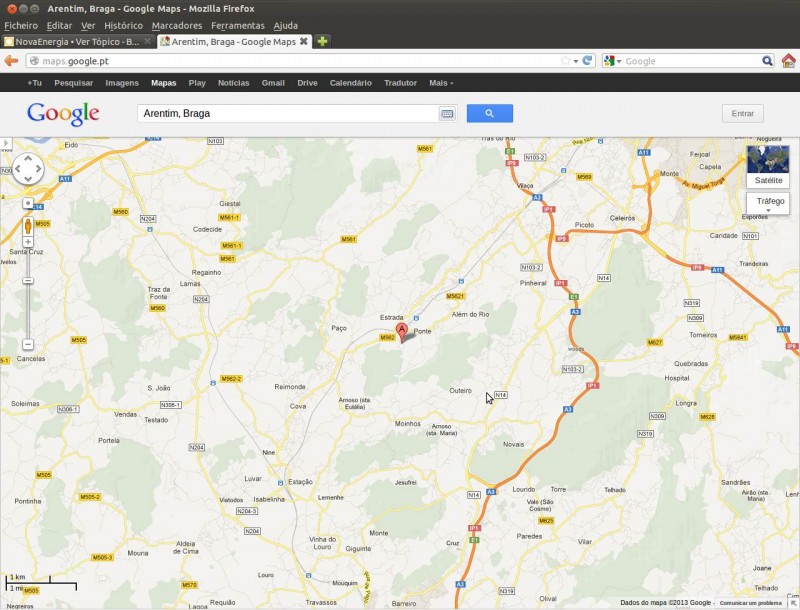Click the Comunicar um problema link
The height and width of the screenshot is (610, 800).
(x=750, y=603)
